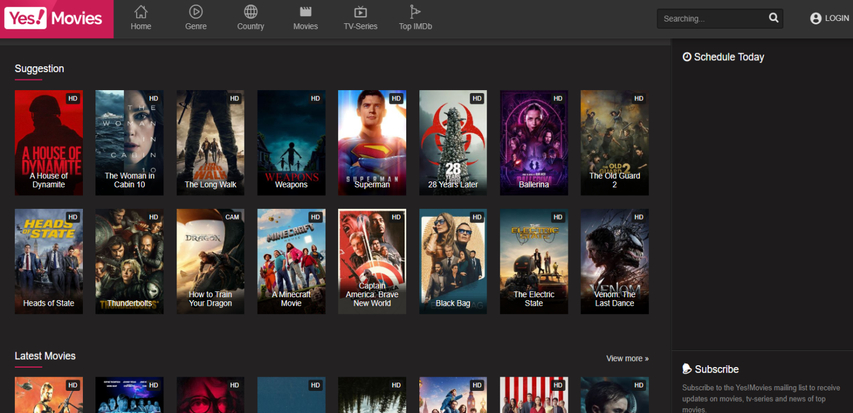Open the Black Bag poster
This screenshot has width=853, height=413.
(453, 261)
